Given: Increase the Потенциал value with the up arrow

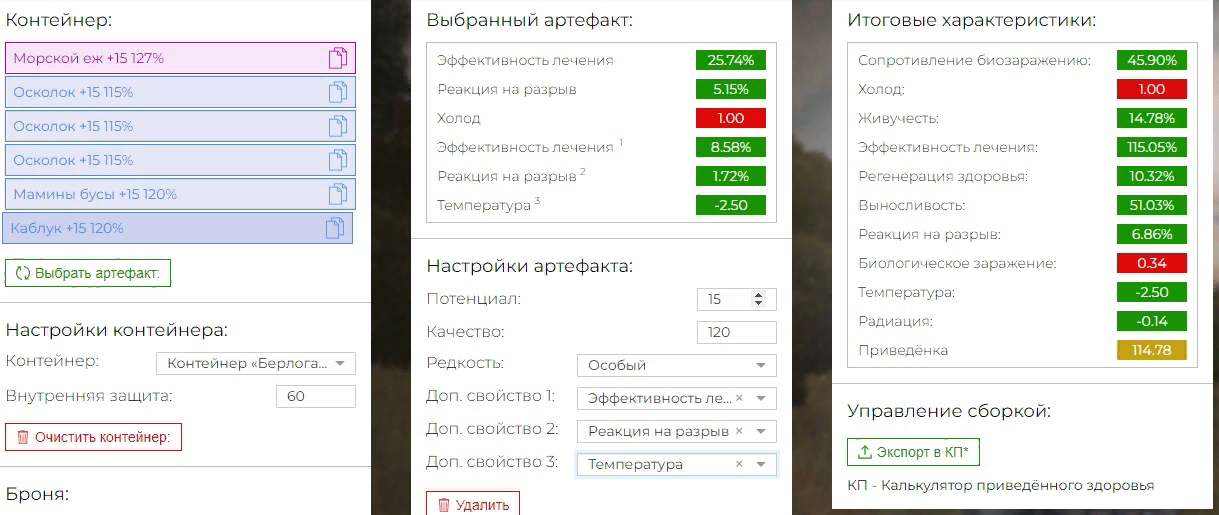Looking at the screenshot, I should (x=758, y=295).
